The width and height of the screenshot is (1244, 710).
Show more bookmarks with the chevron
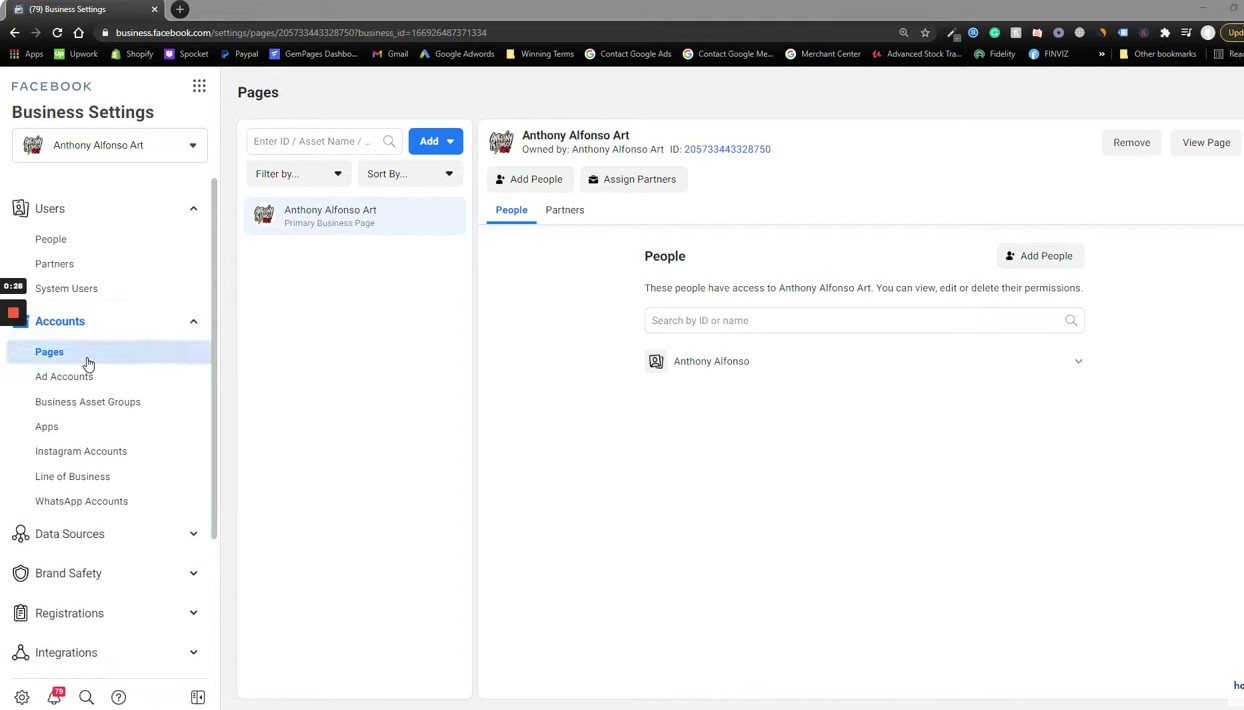click(1102, 54)
